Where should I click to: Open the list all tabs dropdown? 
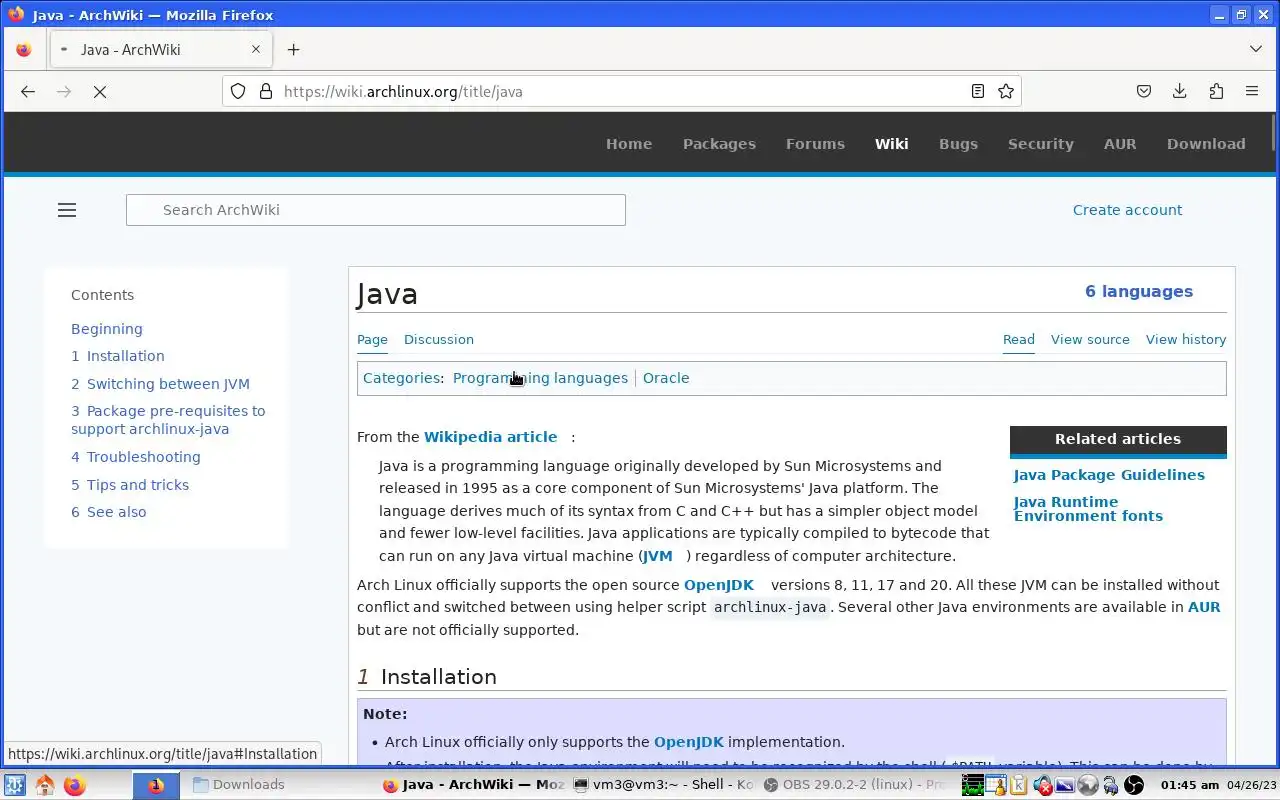click(x=1256, y=49)
